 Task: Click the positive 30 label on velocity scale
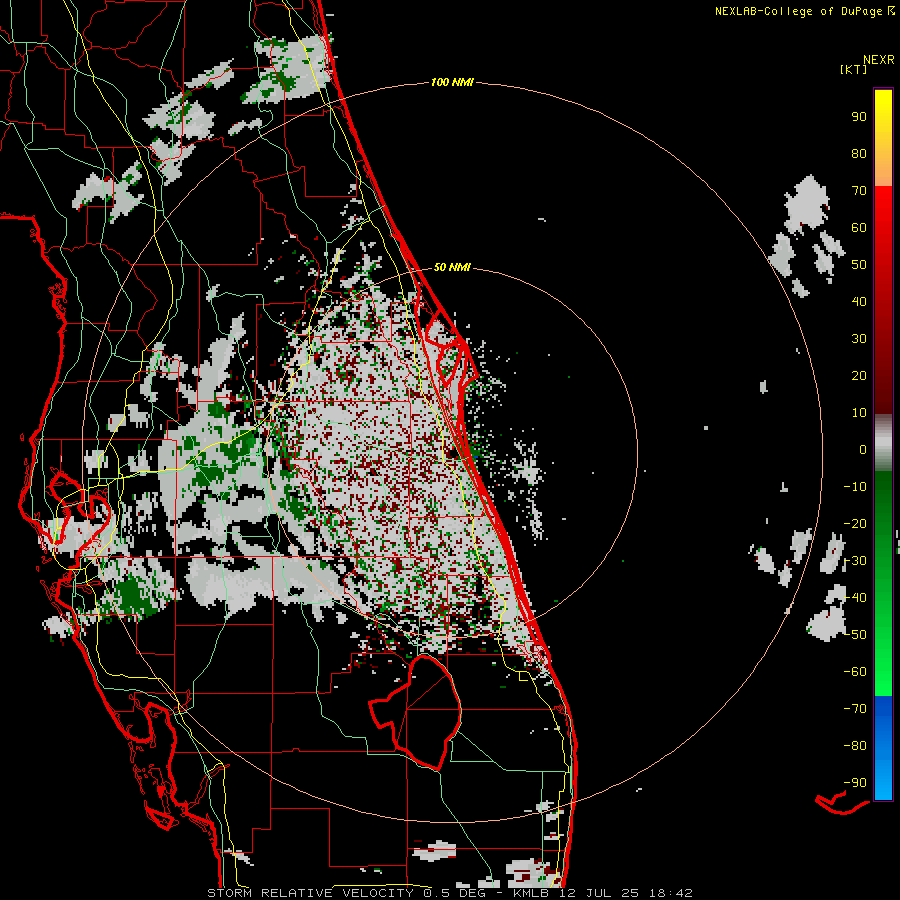tap(859, 339)
